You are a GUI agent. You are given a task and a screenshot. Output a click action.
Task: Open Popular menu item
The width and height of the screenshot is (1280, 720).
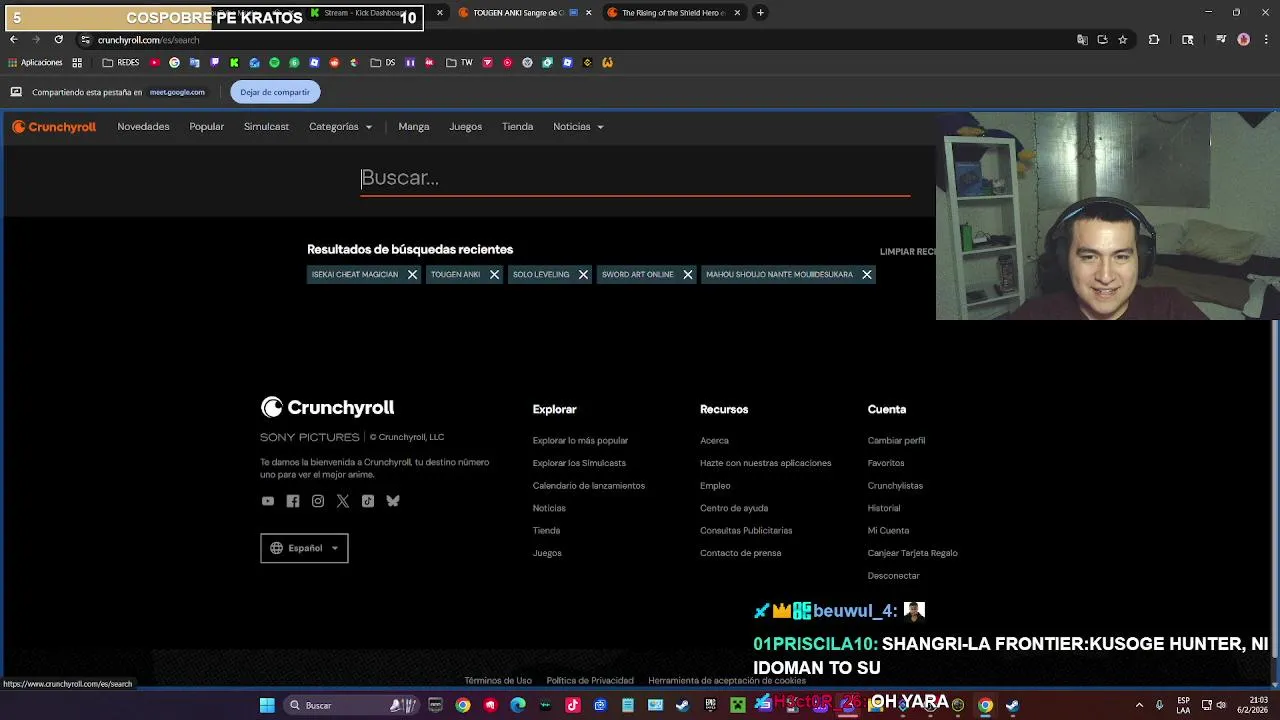(207, 127)
